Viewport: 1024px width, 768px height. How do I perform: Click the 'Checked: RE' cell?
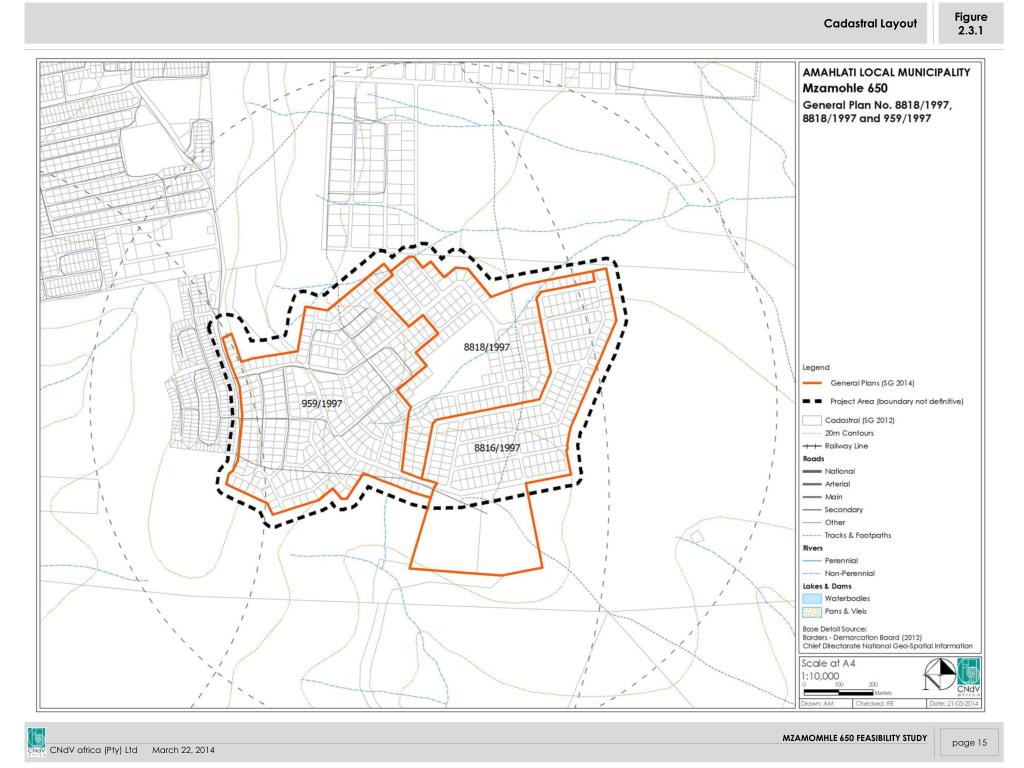[890, 704]
